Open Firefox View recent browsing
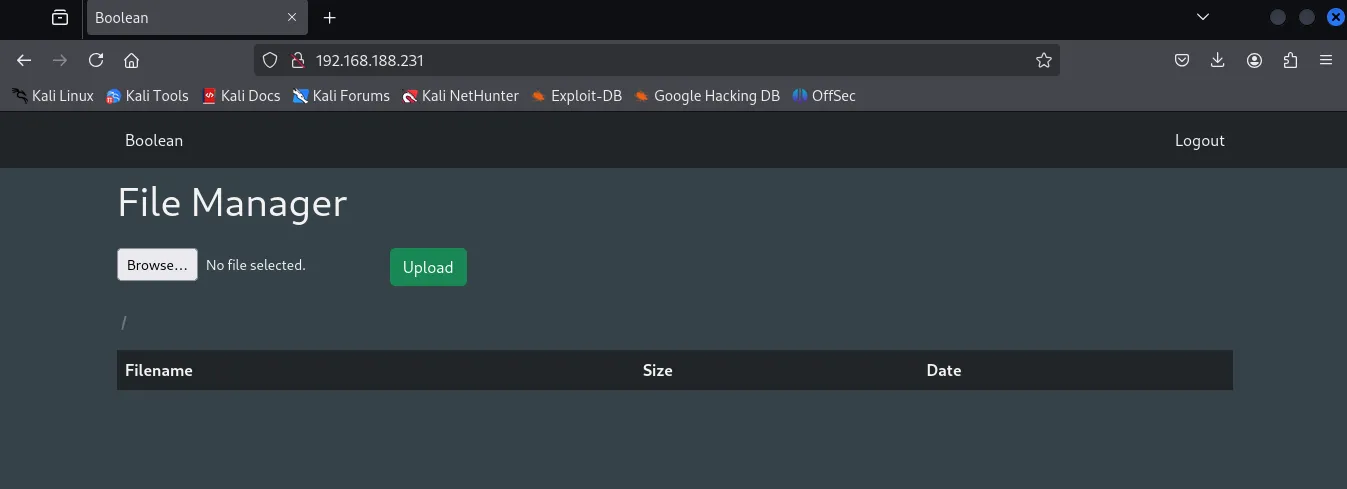 click(60, 17)
